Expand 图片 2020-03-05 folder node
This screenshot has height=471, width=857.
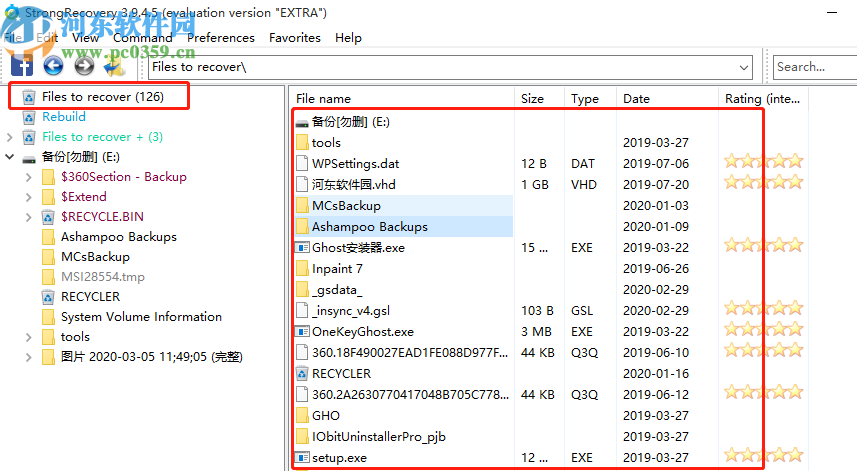point(28,357)
